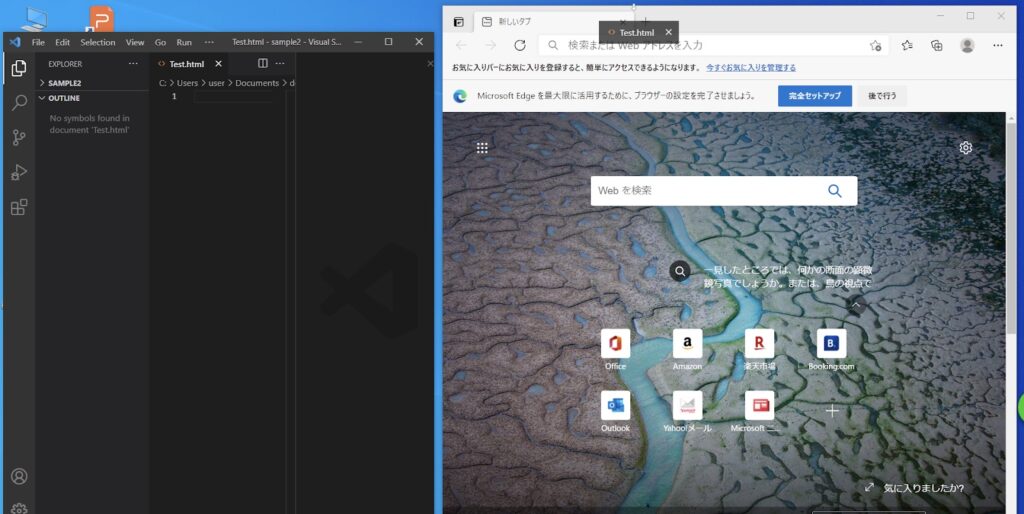The width and height of the screenshot is (1024, 514).
Task: Open the Edge app launcher grid
Action: [x=482, y=148]
